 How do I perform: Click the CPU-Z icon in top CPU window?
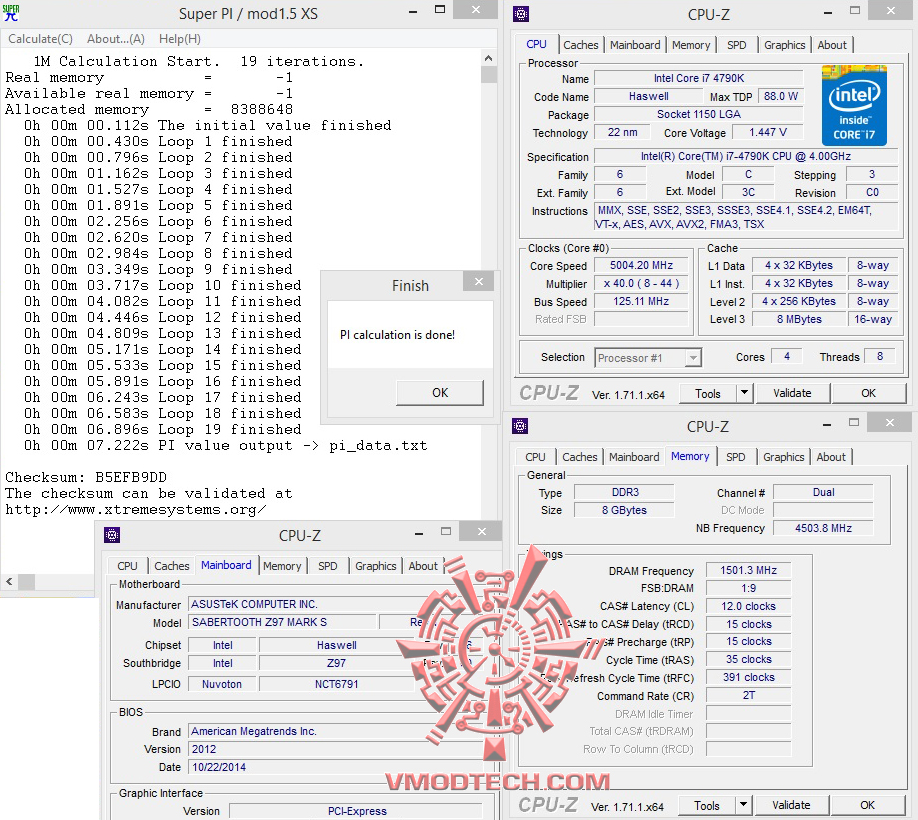[x=520, y=13]
